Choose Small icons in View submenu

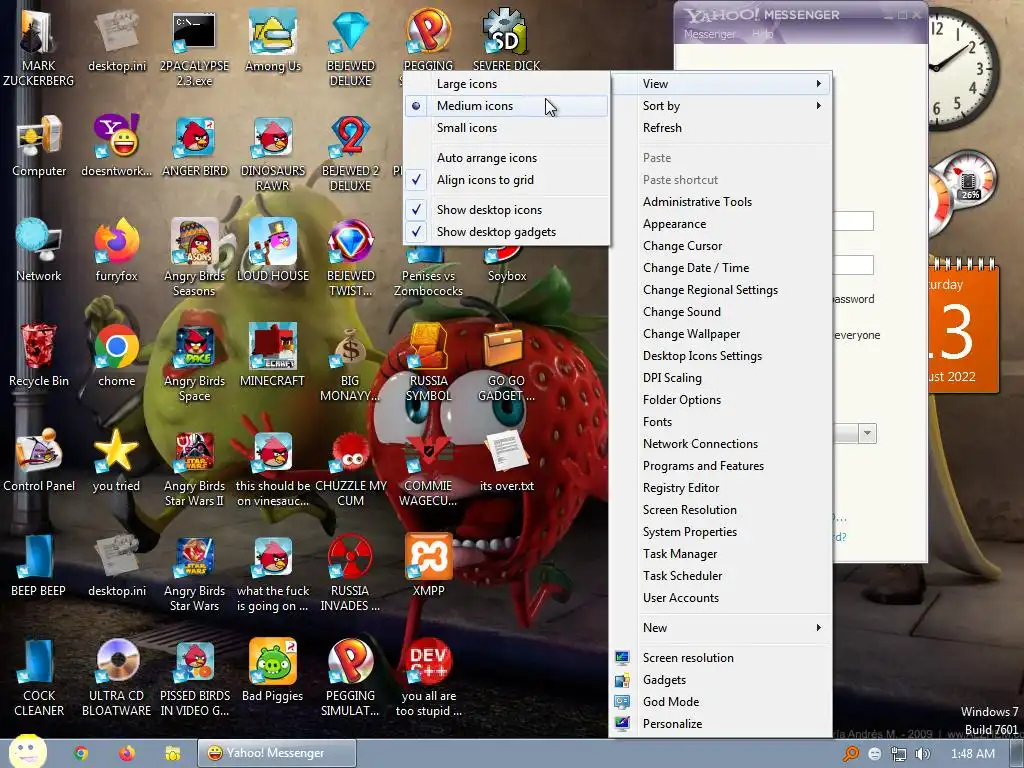coord(507,128)
